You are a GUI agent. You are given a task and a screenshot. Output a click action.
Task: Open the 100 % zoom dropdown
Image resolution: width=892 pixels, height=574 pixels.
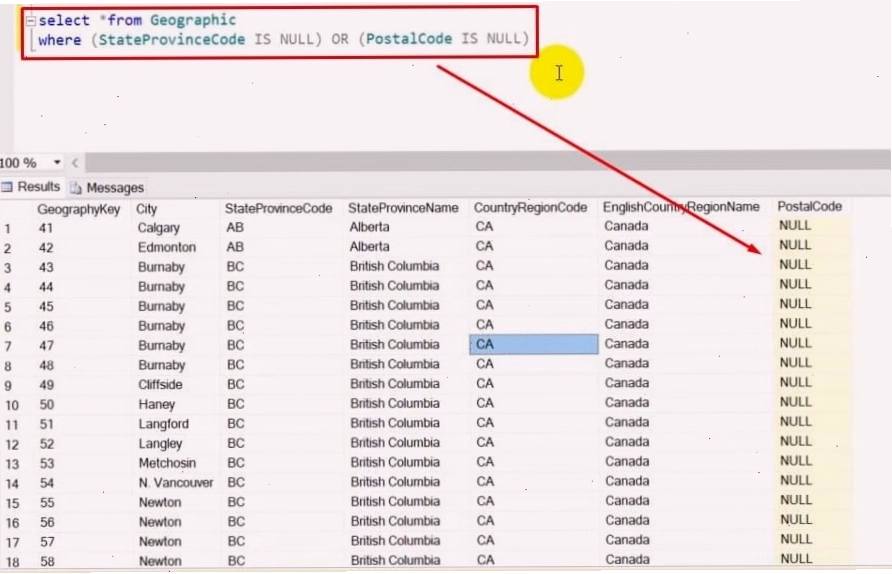tap(57, 163)
